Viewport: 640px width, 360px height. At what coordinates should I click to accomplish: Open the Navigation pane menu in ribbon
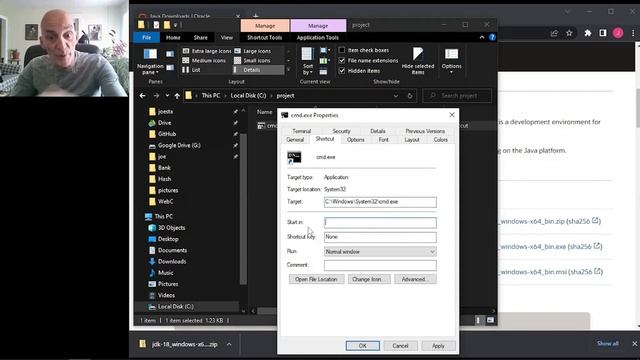click(150, 61)
